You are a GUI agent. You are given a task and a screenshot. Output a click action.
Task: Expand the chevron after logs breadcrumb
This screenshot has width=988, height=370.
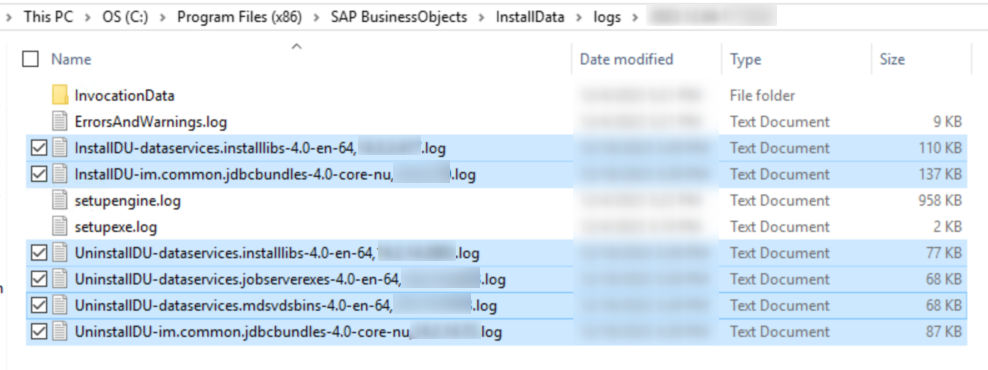(x=635, y=17)
